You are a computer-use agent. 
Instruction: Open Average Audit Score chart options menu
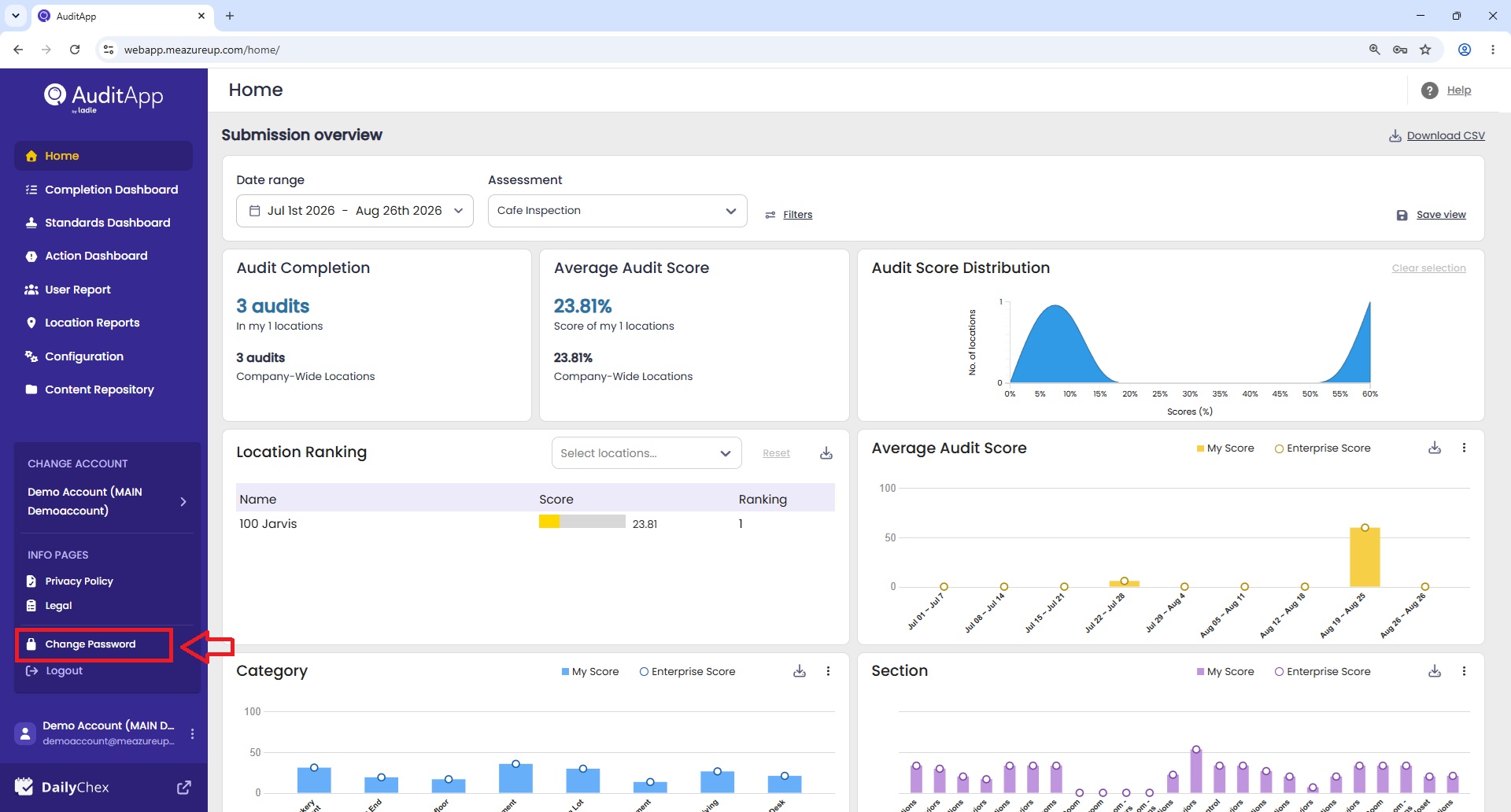pyautogui.click(x=1464, y=448)
